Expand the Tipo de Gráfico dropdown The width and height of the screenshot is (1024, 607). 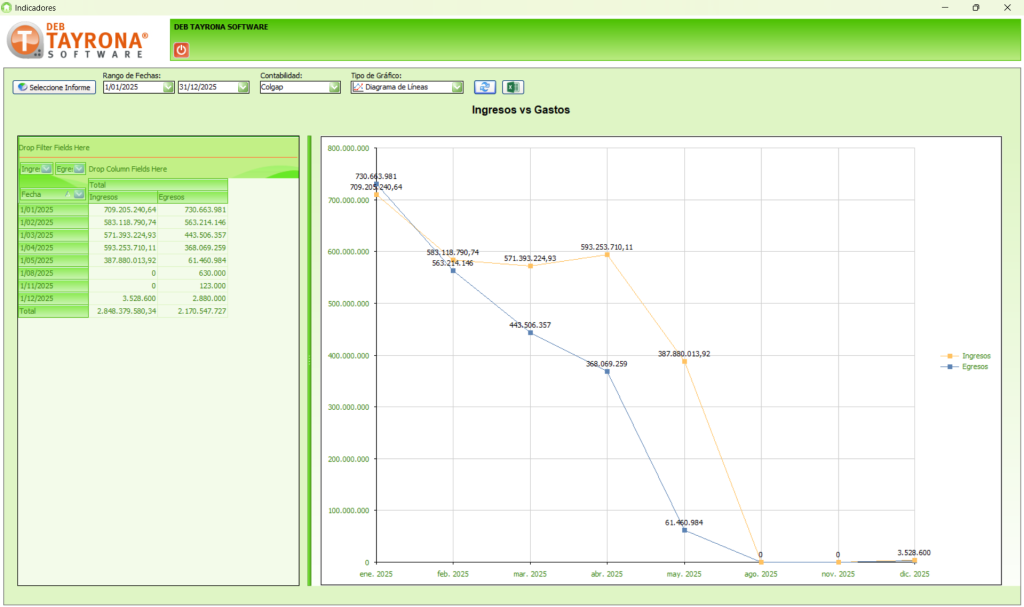click(x=457, y=88)
